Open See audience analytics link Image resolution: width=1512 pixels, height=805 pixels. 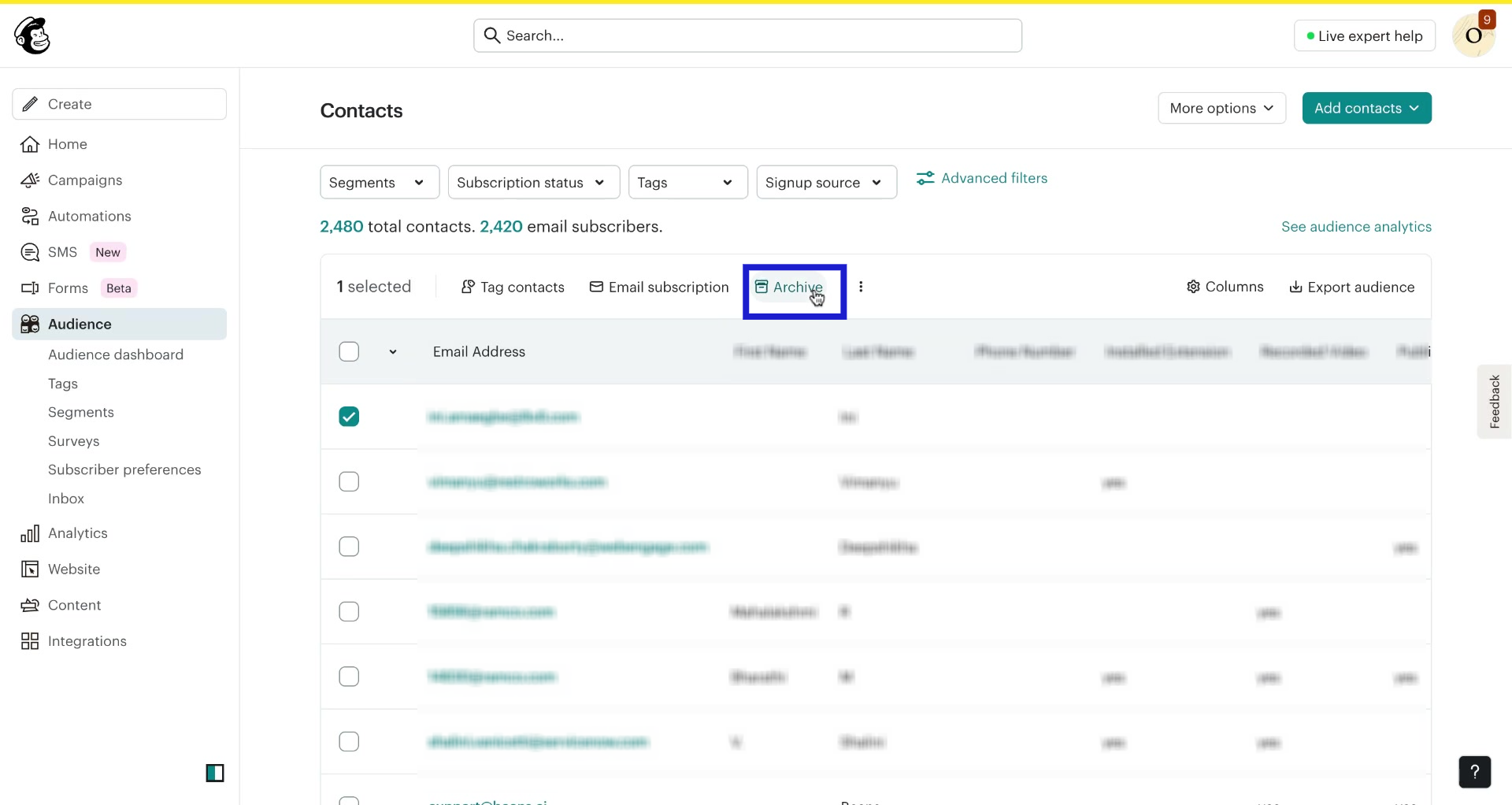coord(1356,226)
